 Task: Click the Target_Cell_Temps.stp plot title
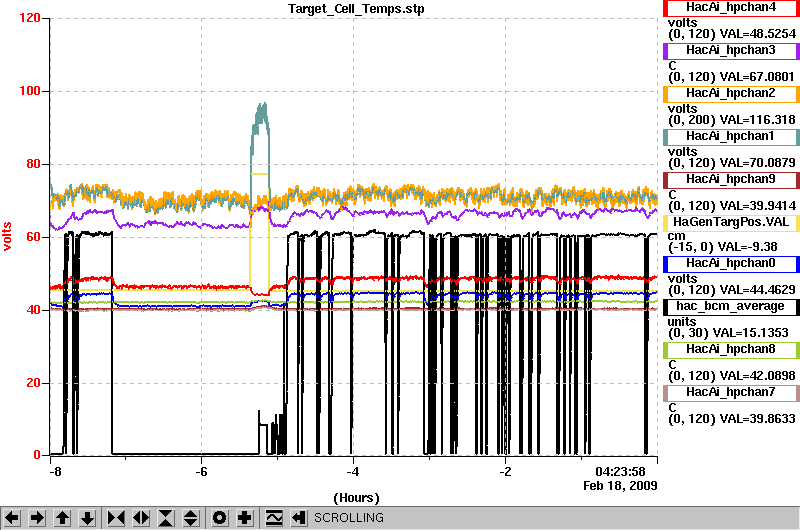[356, 9]
